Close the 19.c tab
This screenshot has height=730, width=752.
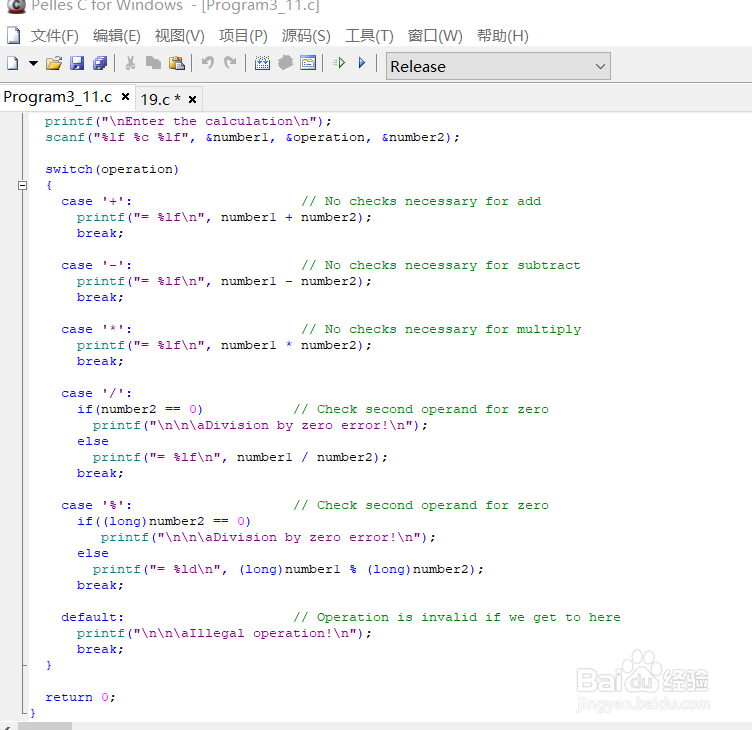192,99
